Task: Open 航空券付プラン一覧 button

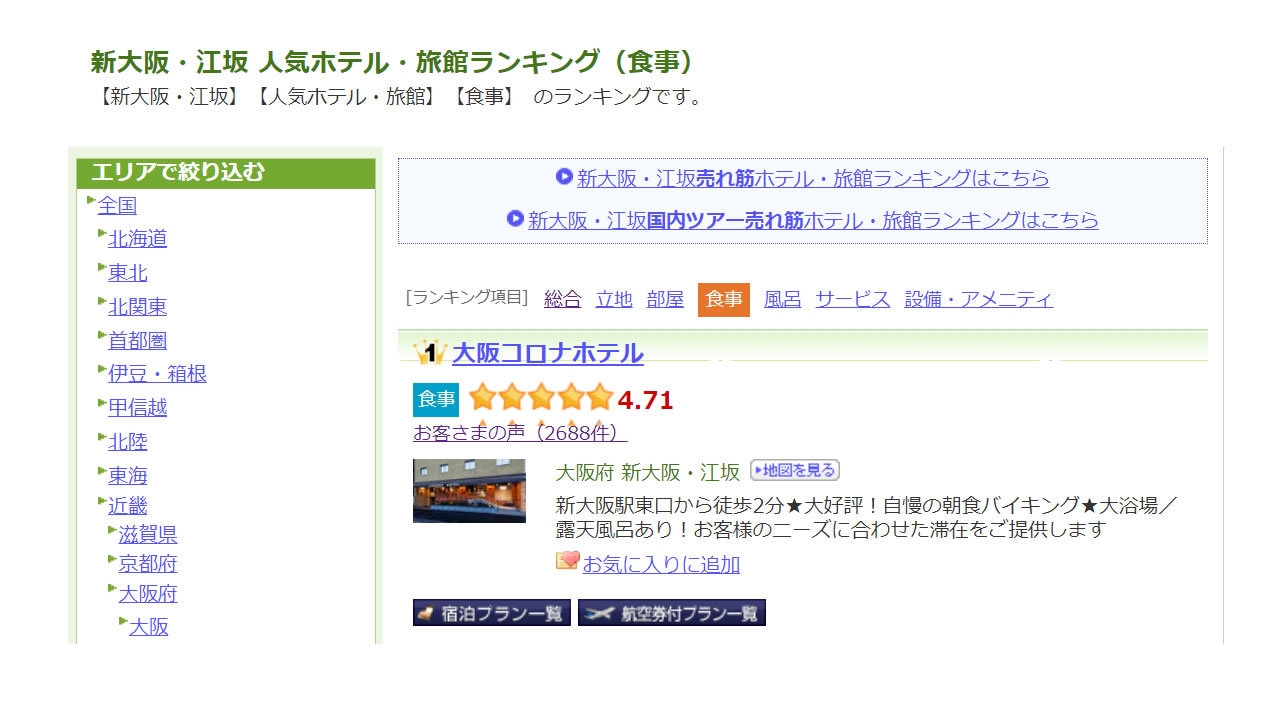Action: [672, 613]
